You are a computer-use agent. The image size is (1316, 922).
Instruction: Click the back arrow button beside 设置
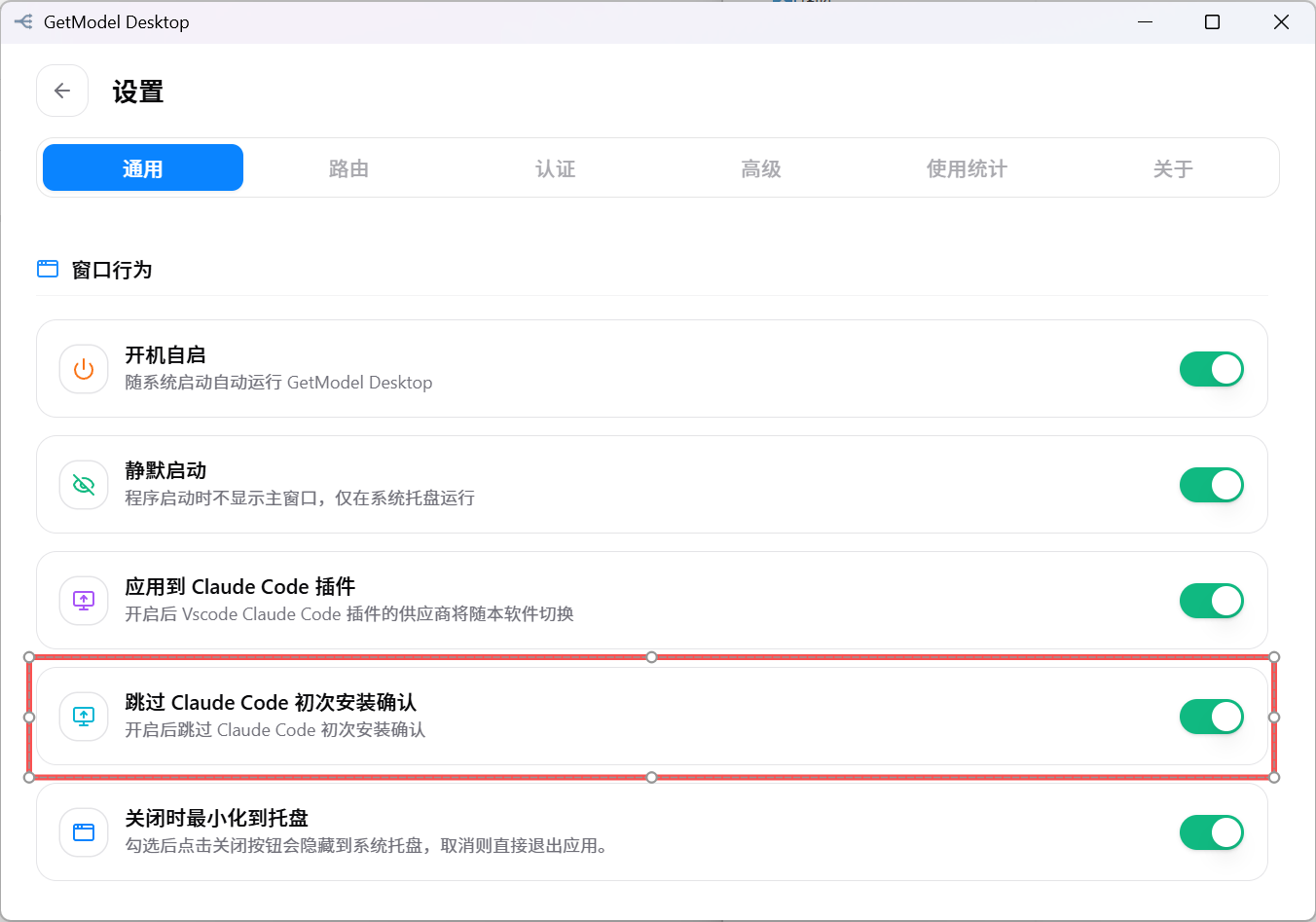62,91
